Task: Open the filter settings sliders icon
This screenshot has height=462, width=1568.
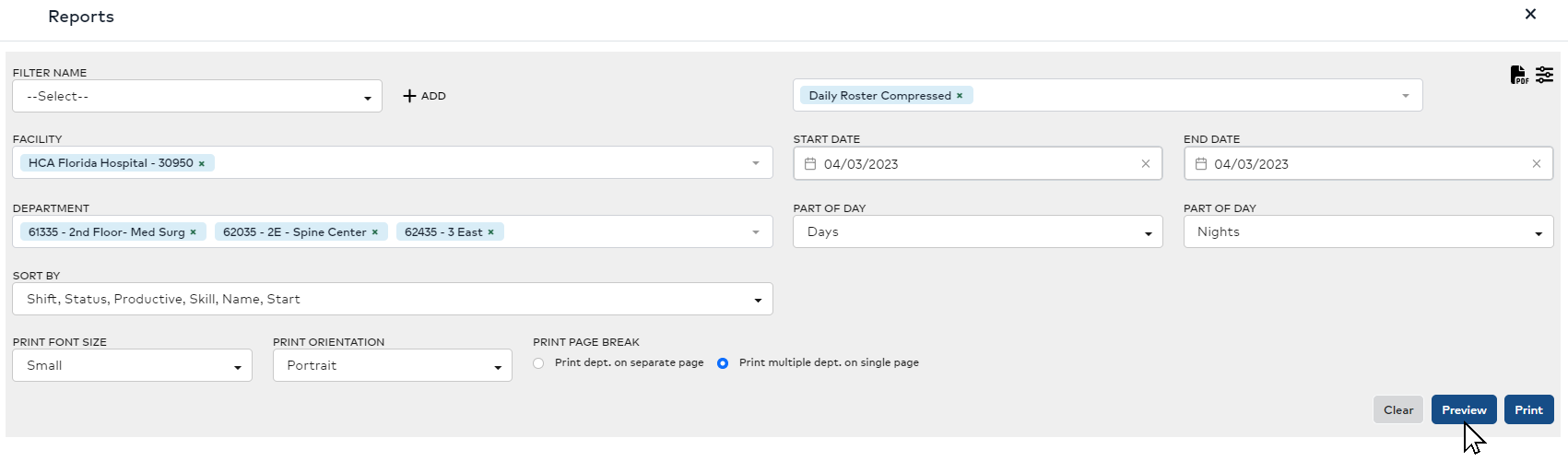Action: coord(1544,75)
